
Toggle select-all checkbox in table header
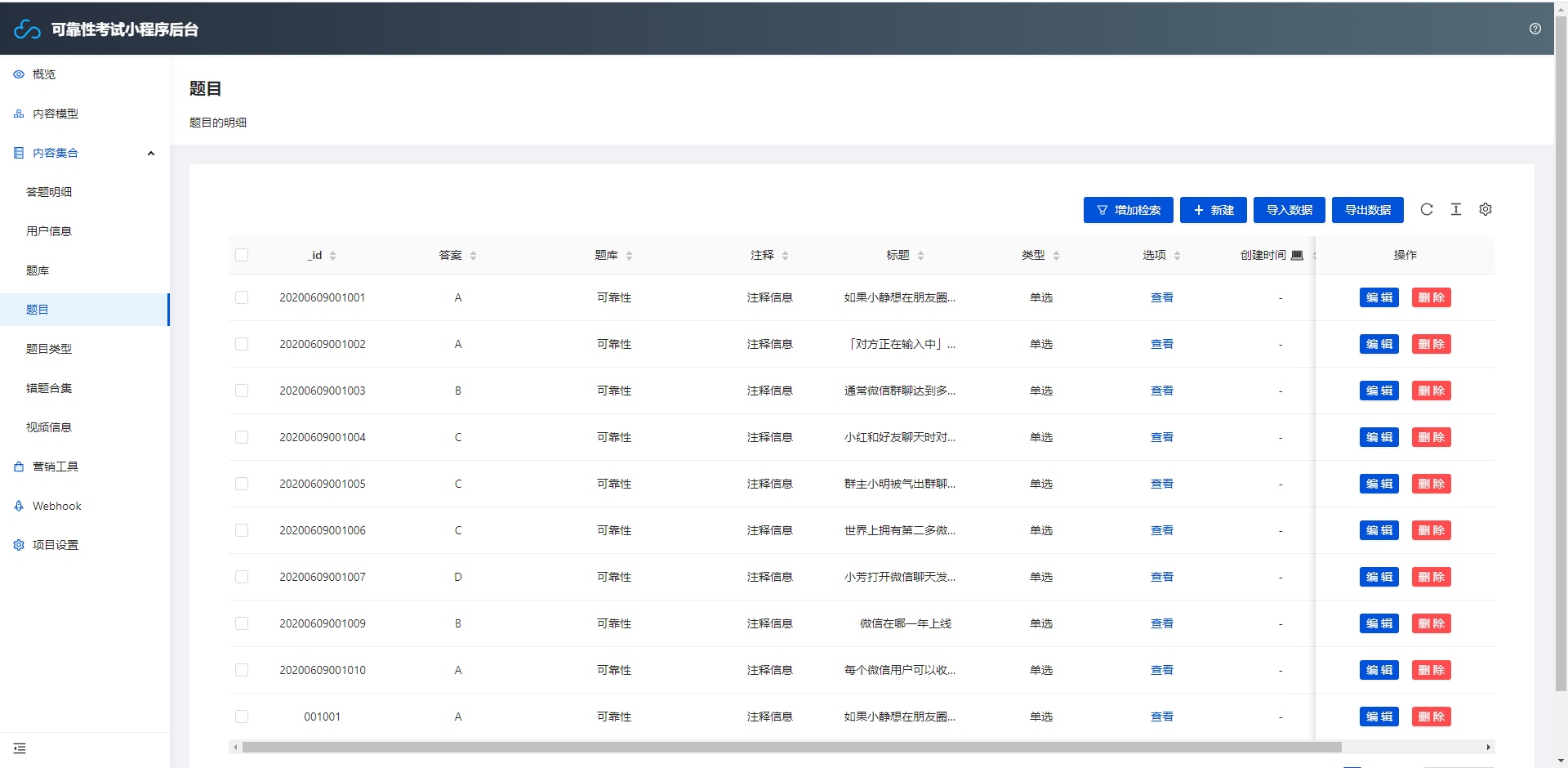click(242, 255)
